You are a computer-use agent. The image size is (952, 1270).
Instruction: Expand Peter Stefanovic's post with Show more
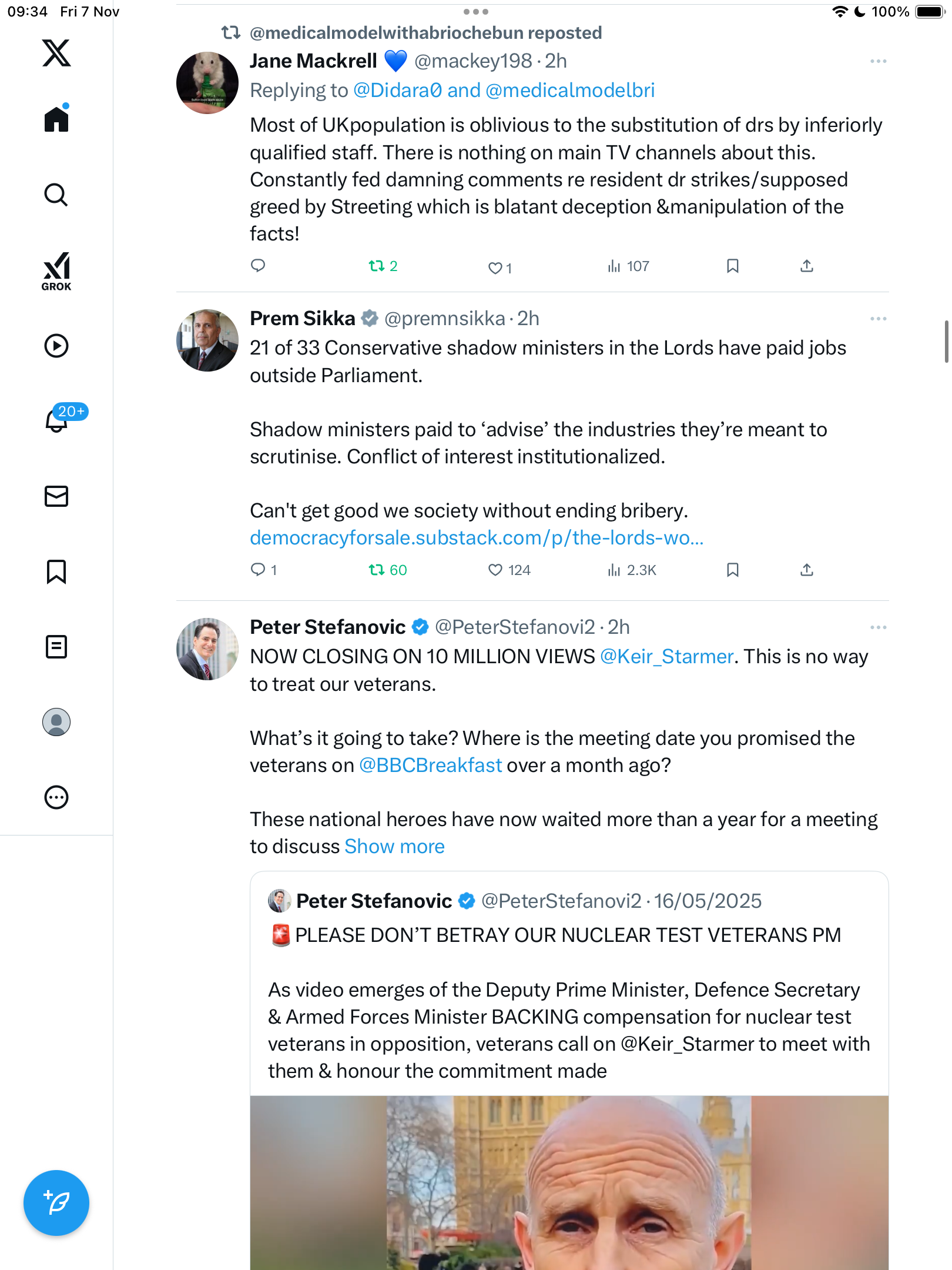pos(394,847)
